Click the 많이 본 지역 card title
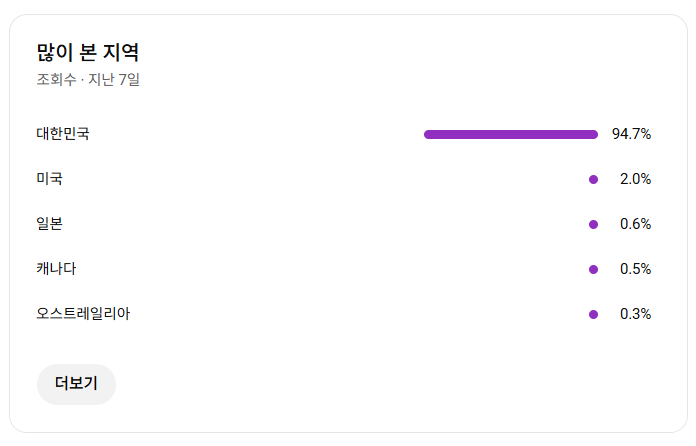696x446 pixels. (x=88, y=52)
